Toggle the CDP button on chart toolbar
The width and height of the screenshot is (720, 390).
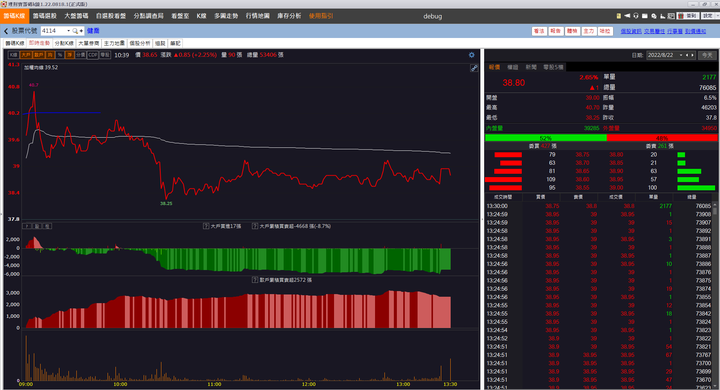(93, 55)
